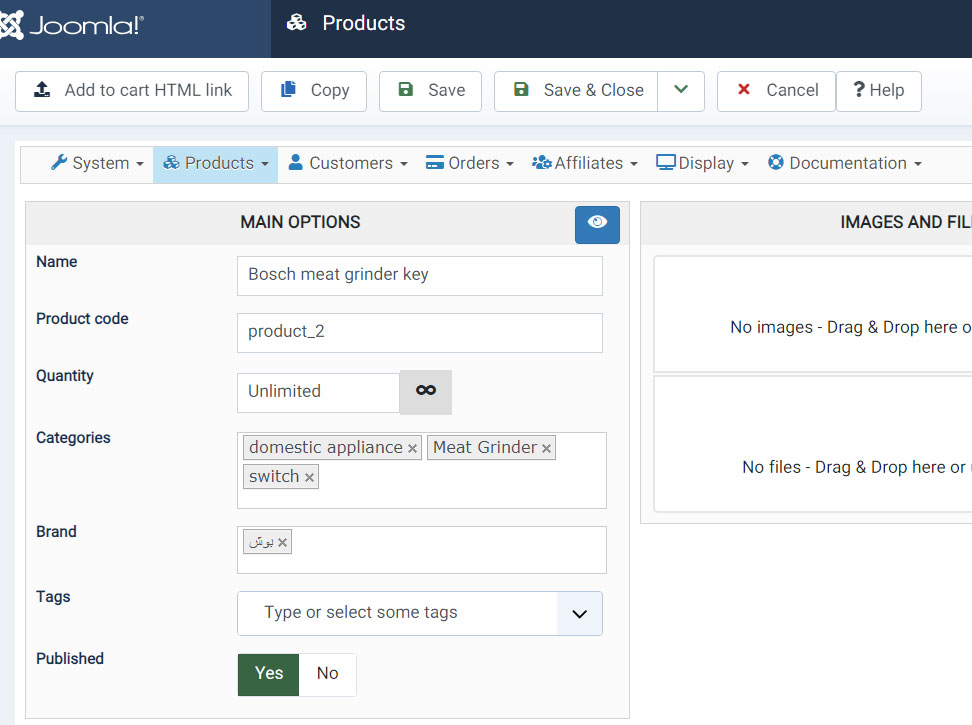The width and height of the screenshot is (972, 725).
Task: Click the infinity unlimited quantity button
Action: tap(426, 392)
